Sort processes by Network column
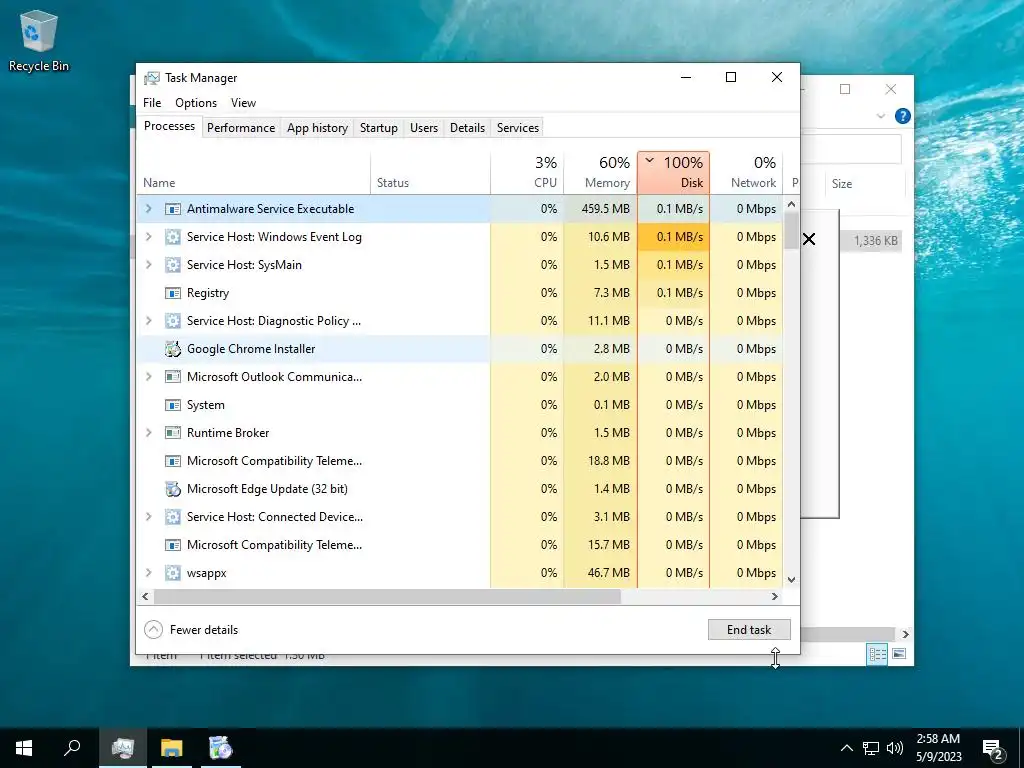 click(746, 173)
